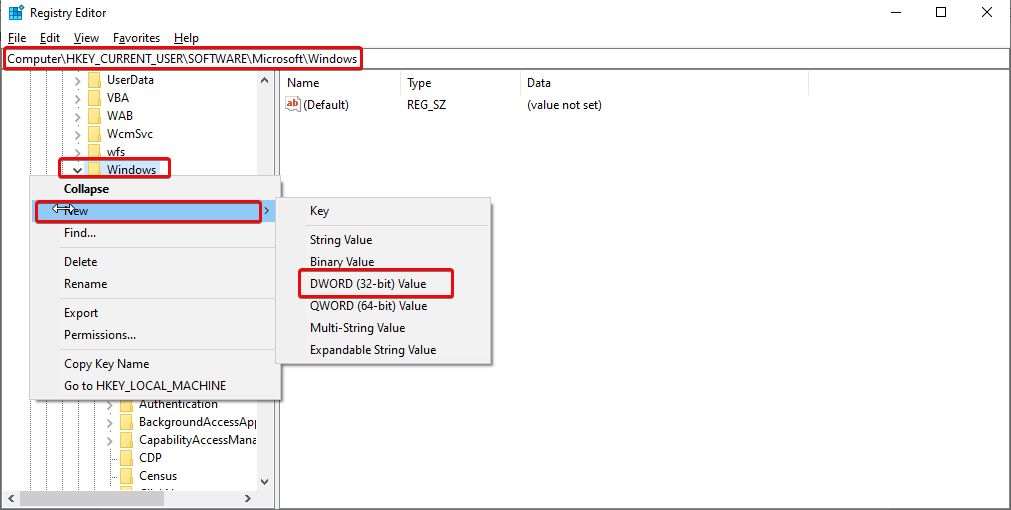Image resolution: width=1011 pixels, height=510 pixels.
Task: Create a new Key from submenu
Action: click(x=384, y=211)
